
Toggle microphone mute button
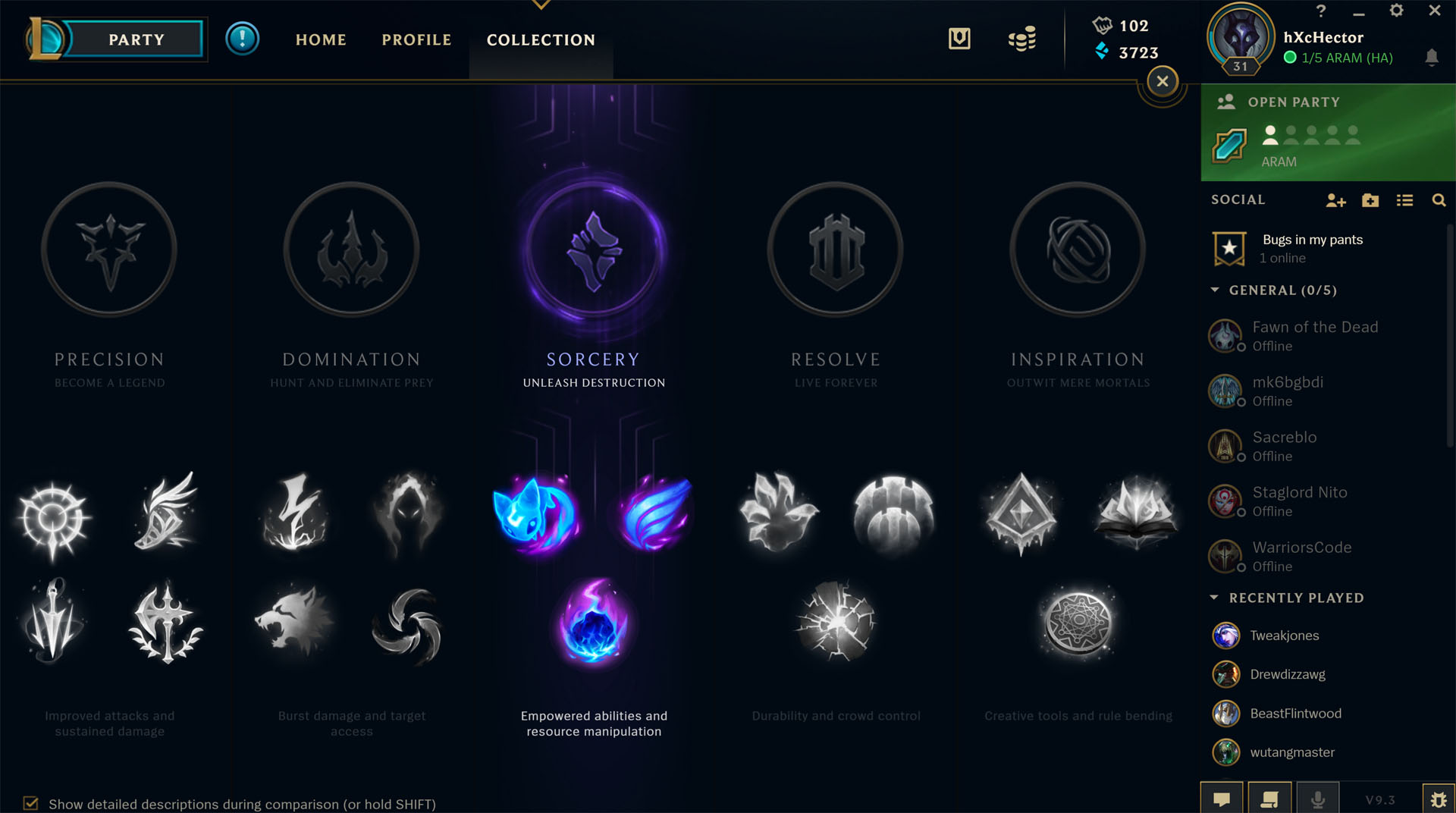tap(1318, 799)
